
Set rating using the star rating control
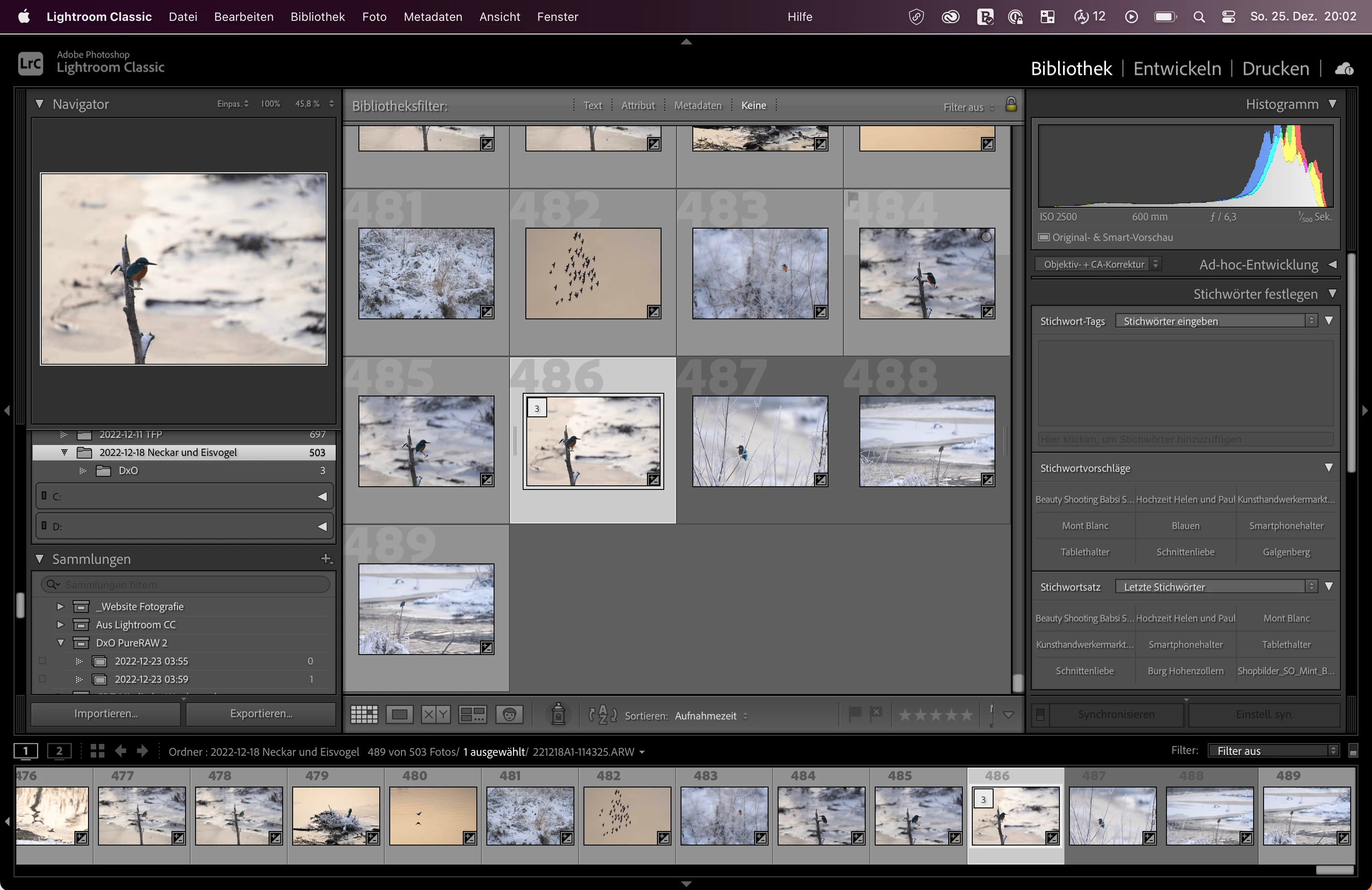[935, 715]
